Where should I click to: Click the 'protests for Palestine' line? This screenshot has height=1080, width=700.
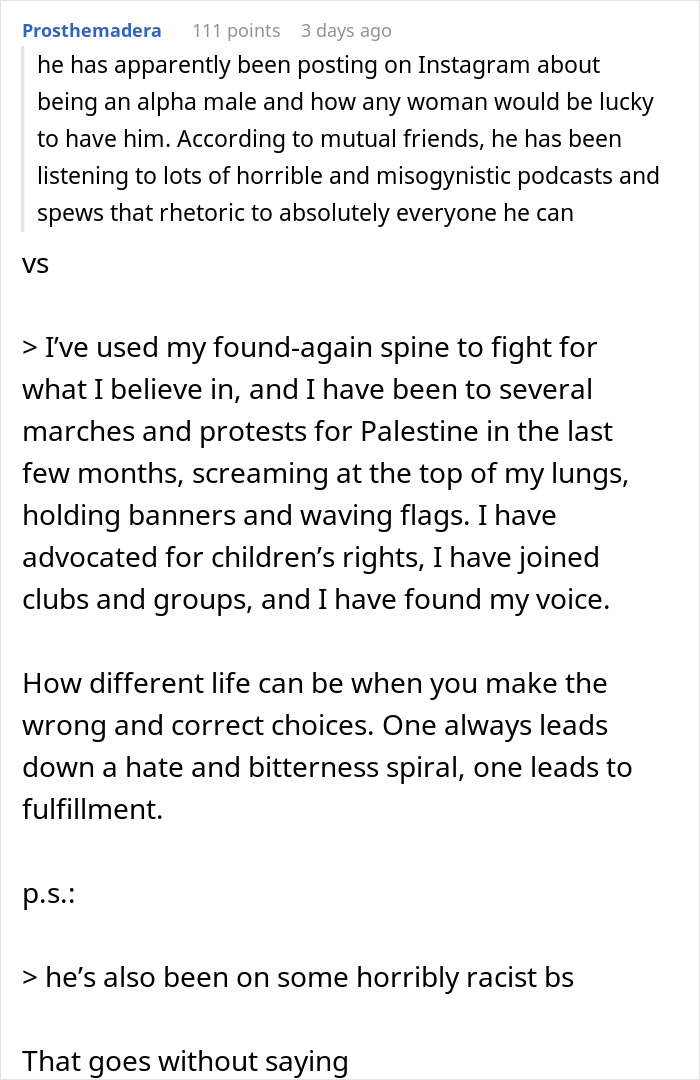pyautogui.click(x=317, y=432)
